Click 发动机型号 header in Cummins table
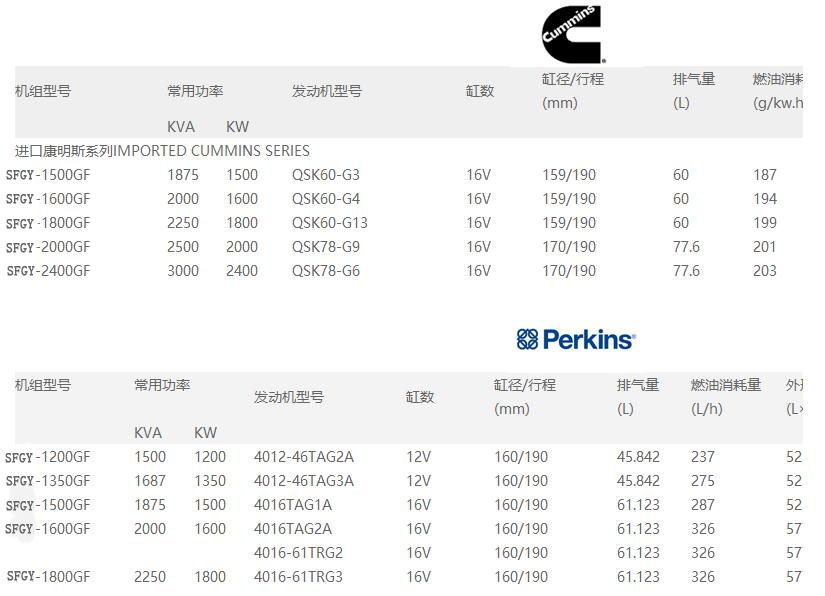 pyautogui.click(x=327, y=91)
